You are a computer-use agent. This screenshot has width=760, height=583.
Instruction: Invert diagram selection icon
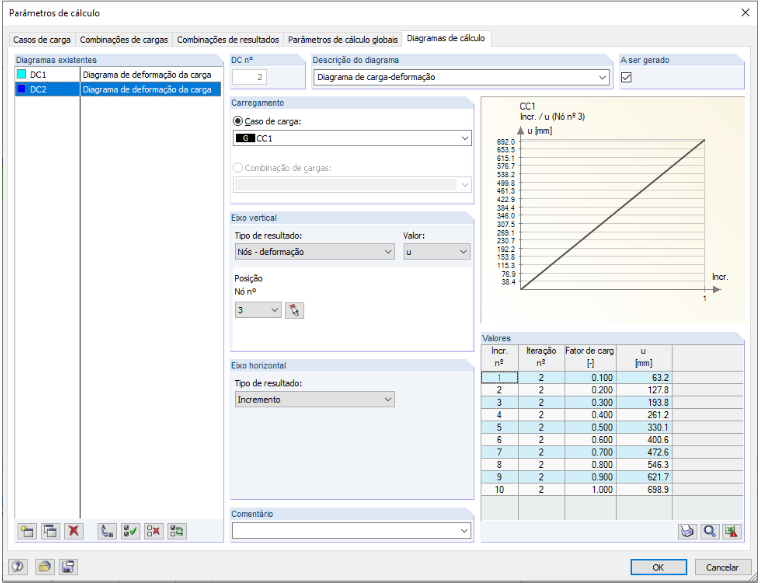177,532
